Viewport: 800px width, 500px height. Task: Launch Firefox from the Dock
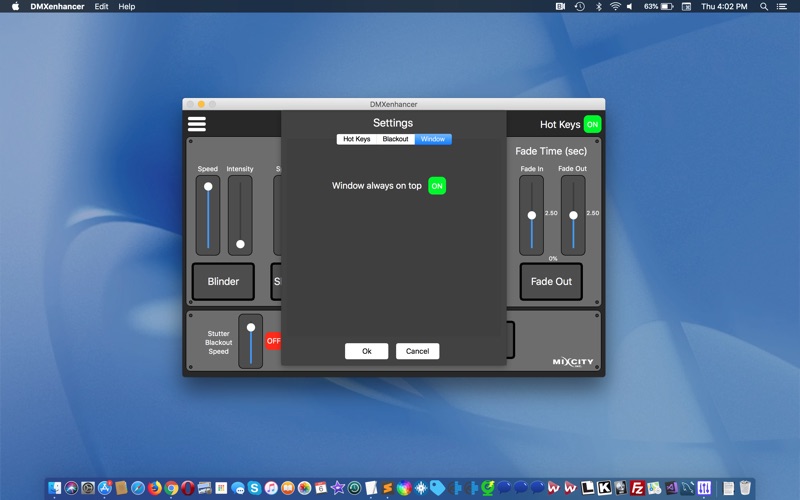click(155, 488)
